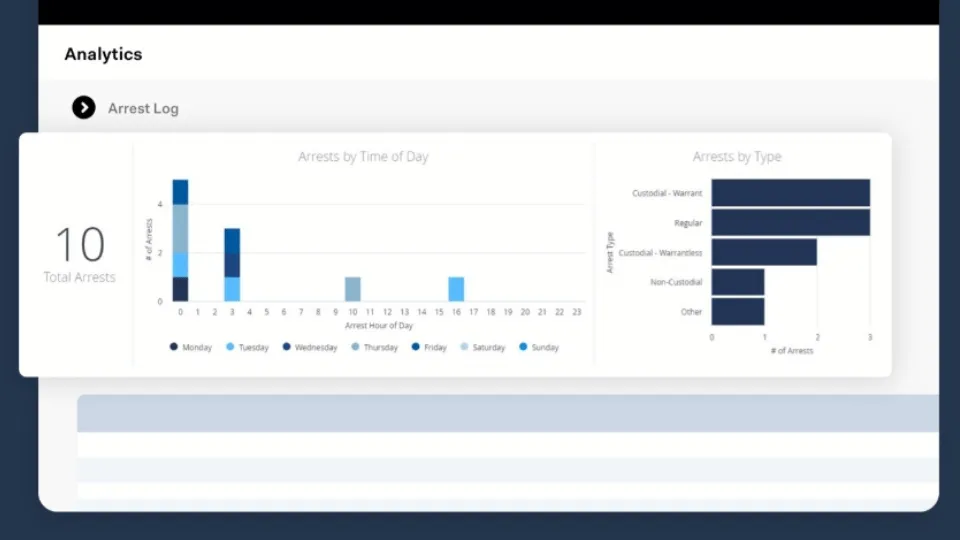Click the Other arrest type bar
The height and width of the screenshot is (540, 960).
click(738, 311)
